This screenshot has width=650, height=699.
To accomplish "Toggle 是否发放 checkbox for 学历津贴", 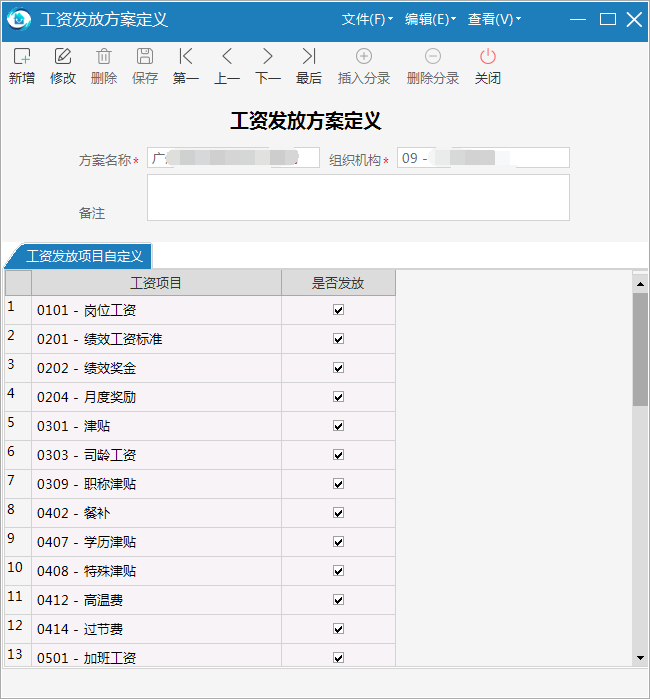I will pyautogui.click(x=338, y=542).
